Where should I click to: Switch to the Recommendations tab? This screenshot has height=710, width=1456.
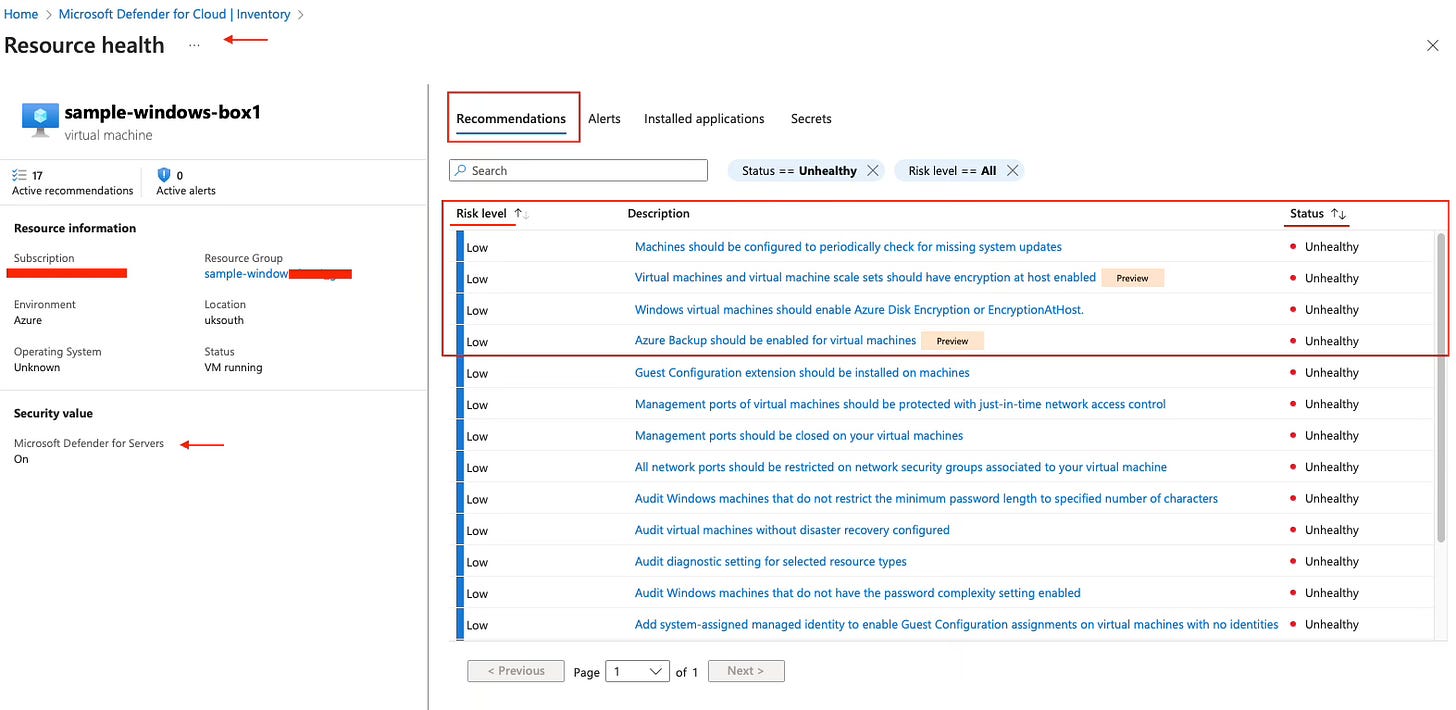point(511,119)
